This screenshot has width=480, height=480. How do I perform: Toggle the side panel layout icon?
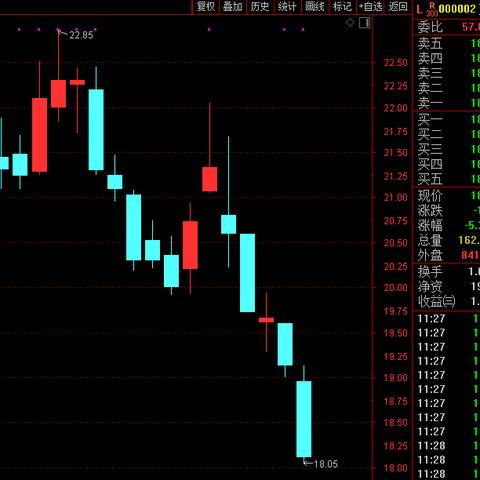point(364,23)
